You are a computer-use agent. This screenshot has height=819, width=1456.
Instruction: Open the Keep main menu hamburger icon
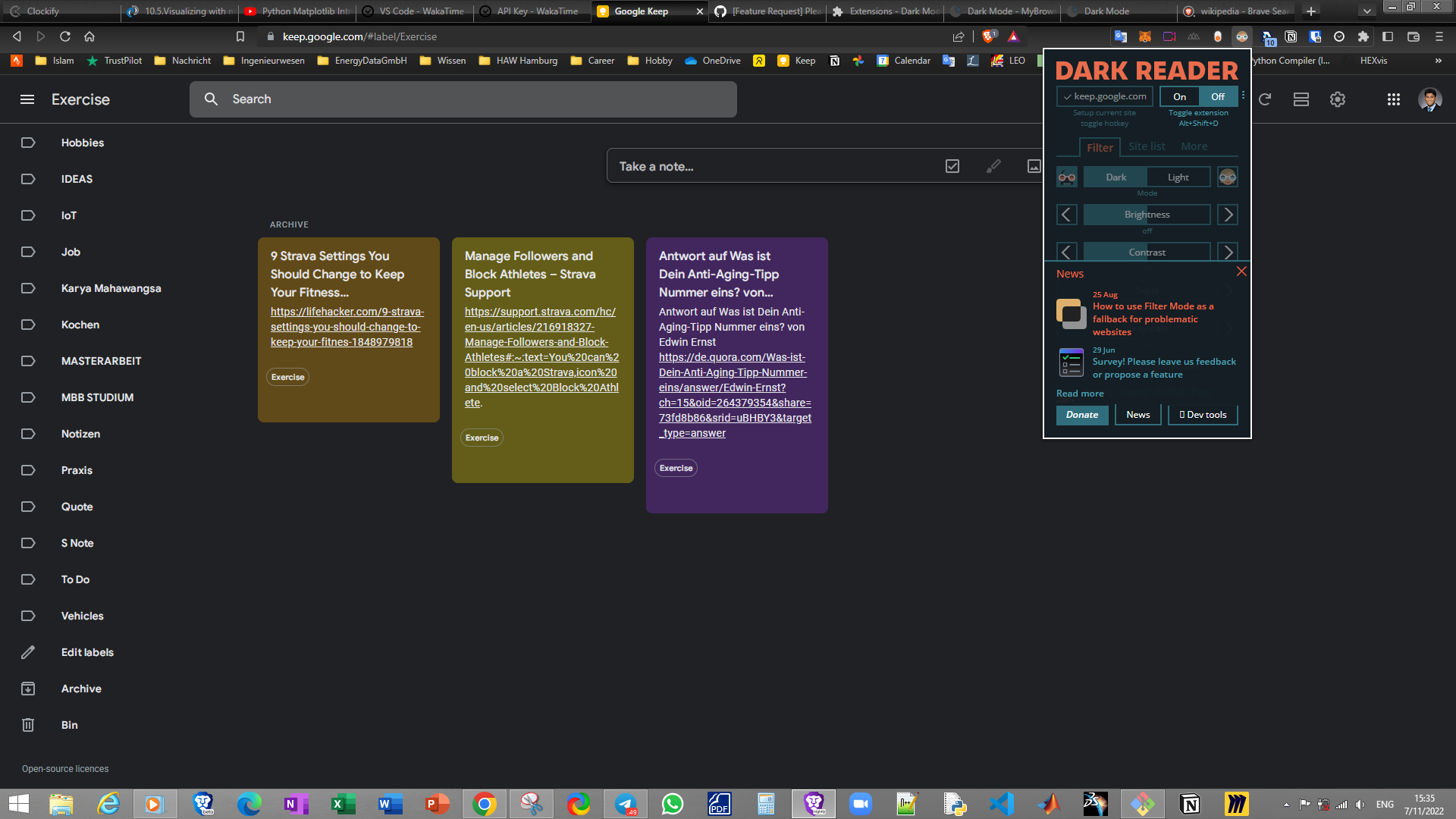27,99
